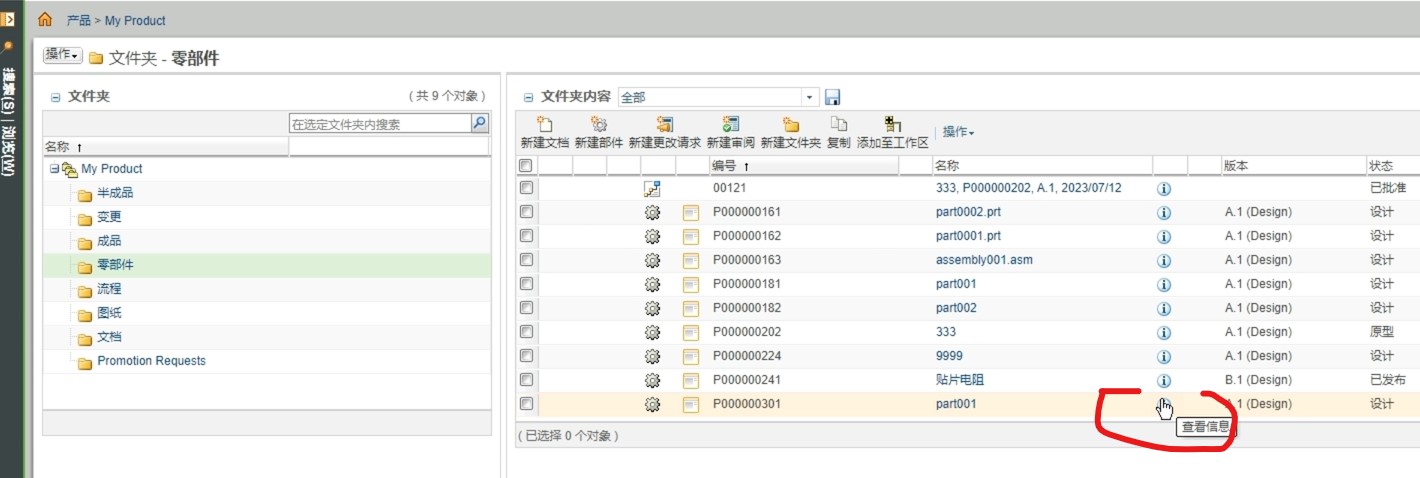Select the 流程 folder
Viewport: 1420px width, 478px height.
point(109,289)
